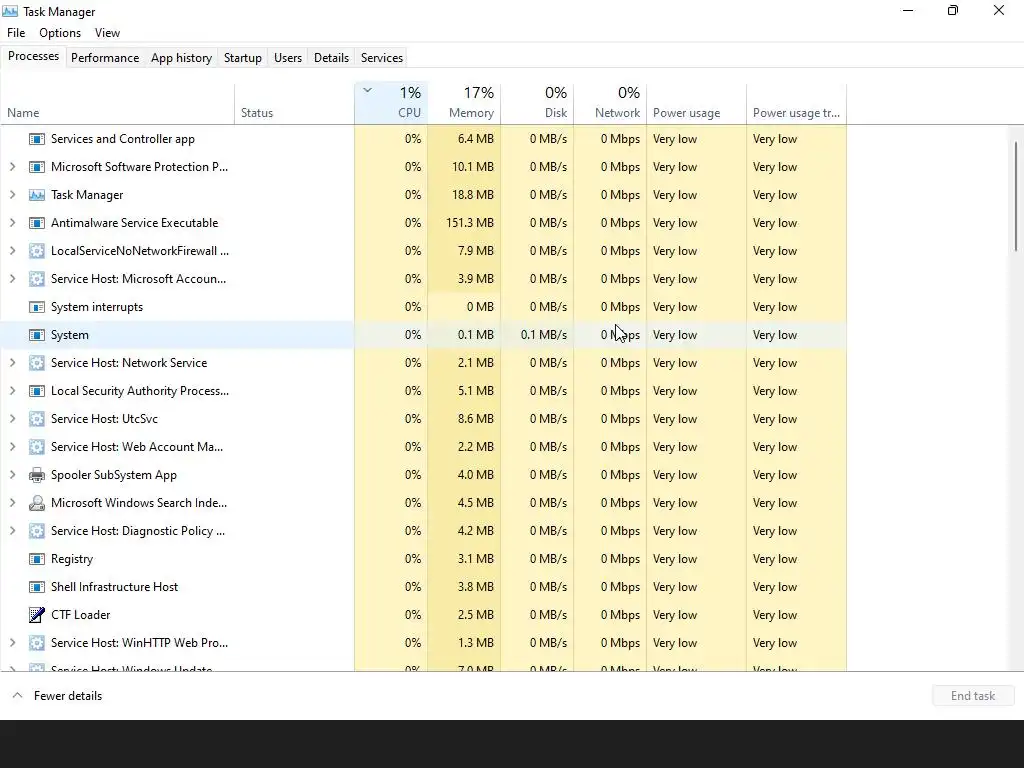Sort by the Power usage column header
The width and height of the screenshot is (1024, 768).
pyautogui.click(x=696, y=103)
